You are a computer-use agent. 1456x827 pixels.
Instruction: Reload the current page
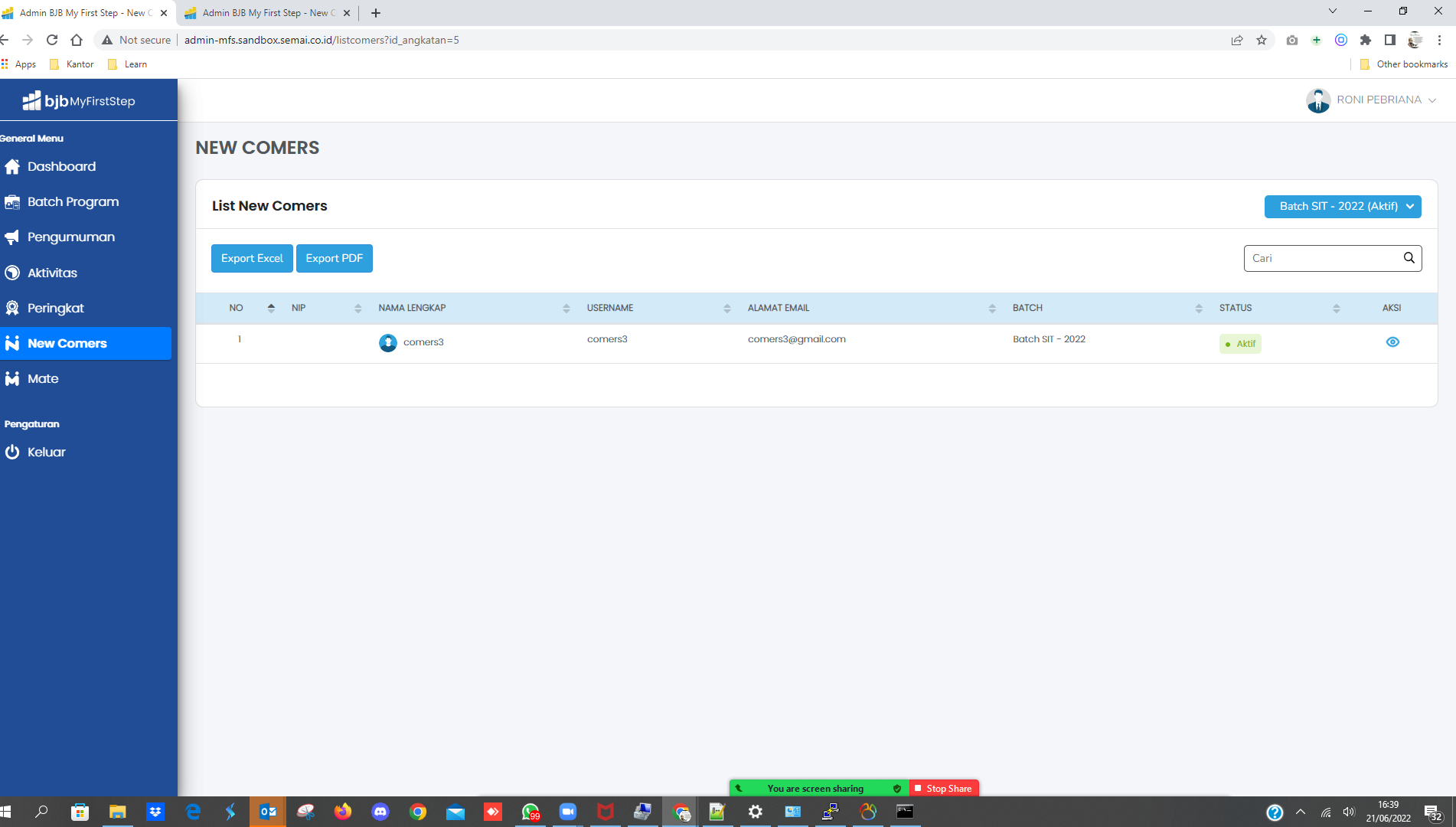52,40
